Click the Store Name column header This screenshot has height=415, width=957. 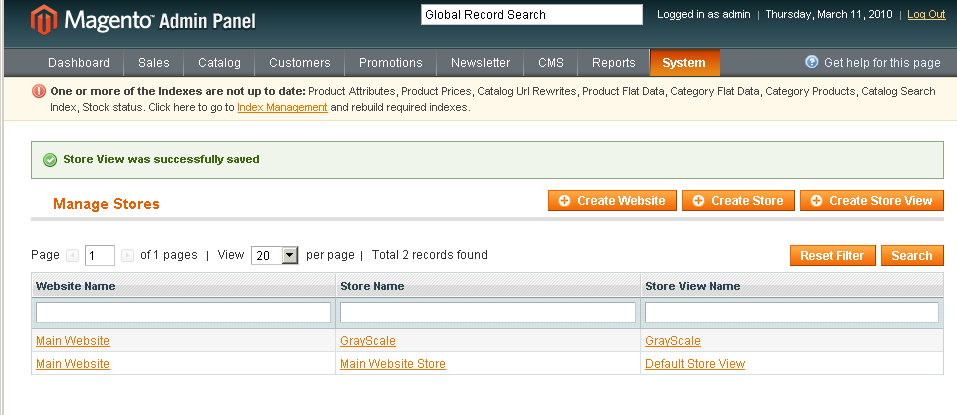click(488, 286)
